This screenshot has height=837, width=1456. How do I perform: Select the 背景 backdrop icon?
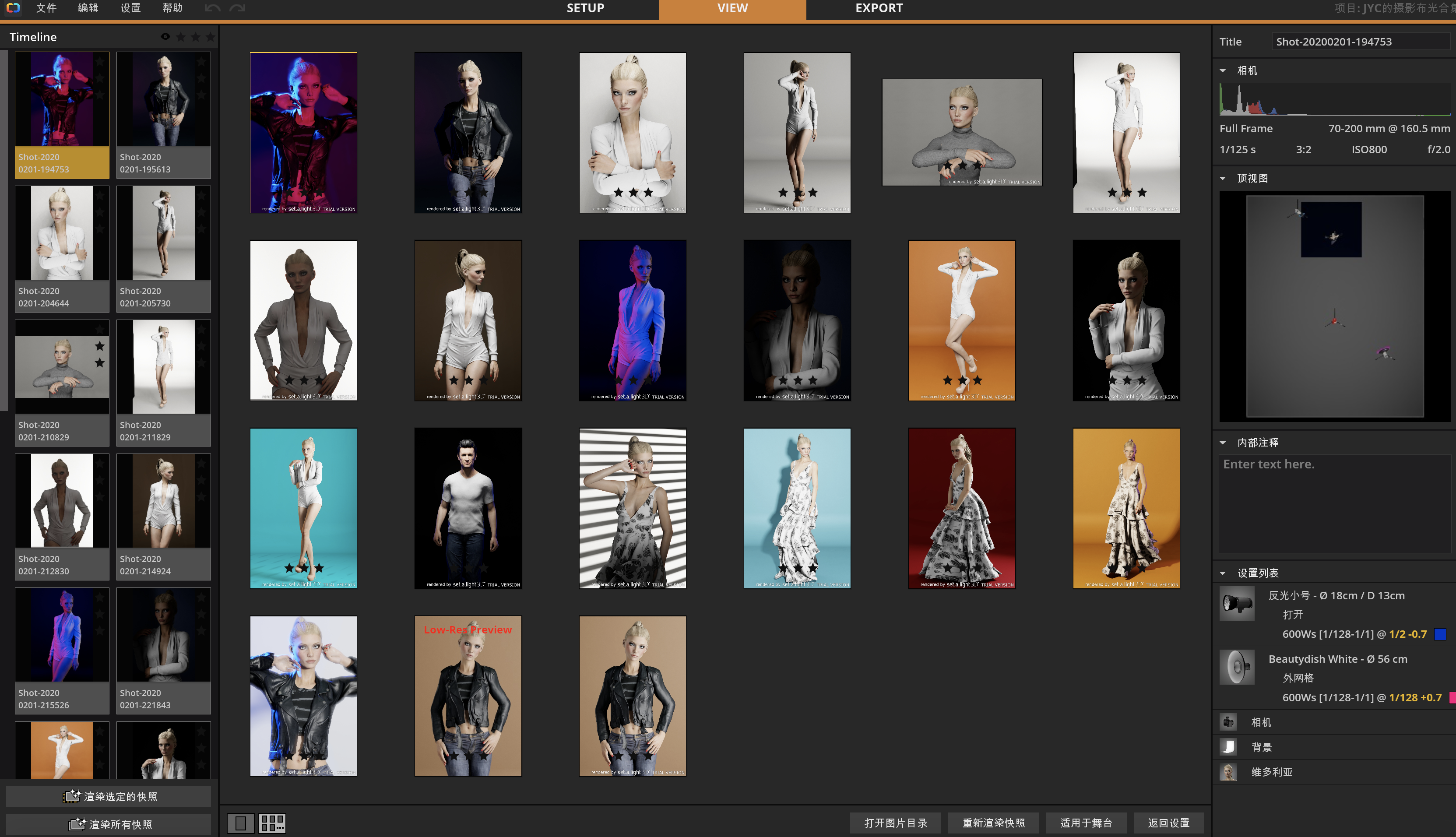tap(1228, 747)
